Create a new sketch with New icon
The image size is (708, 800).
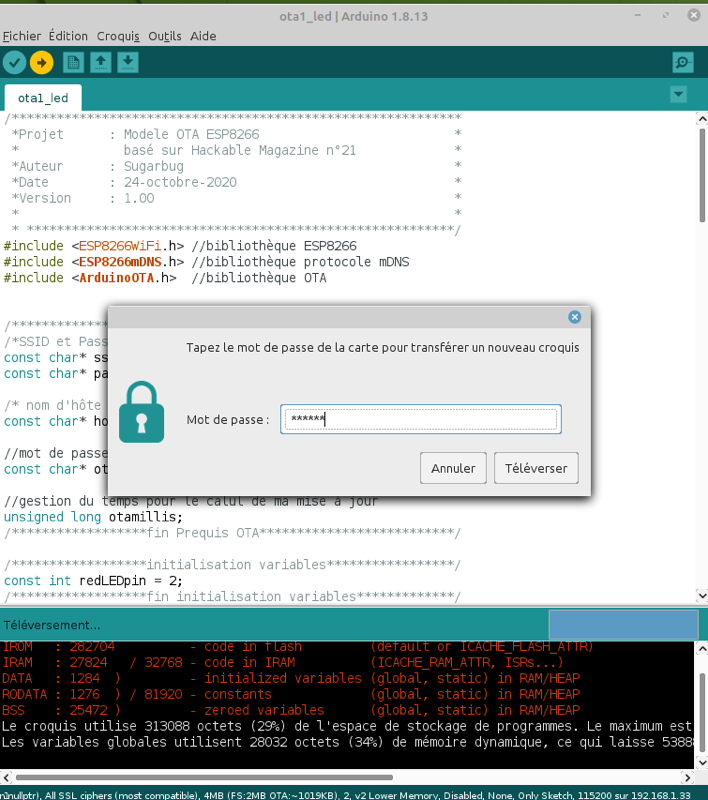(x=73, y=62)
